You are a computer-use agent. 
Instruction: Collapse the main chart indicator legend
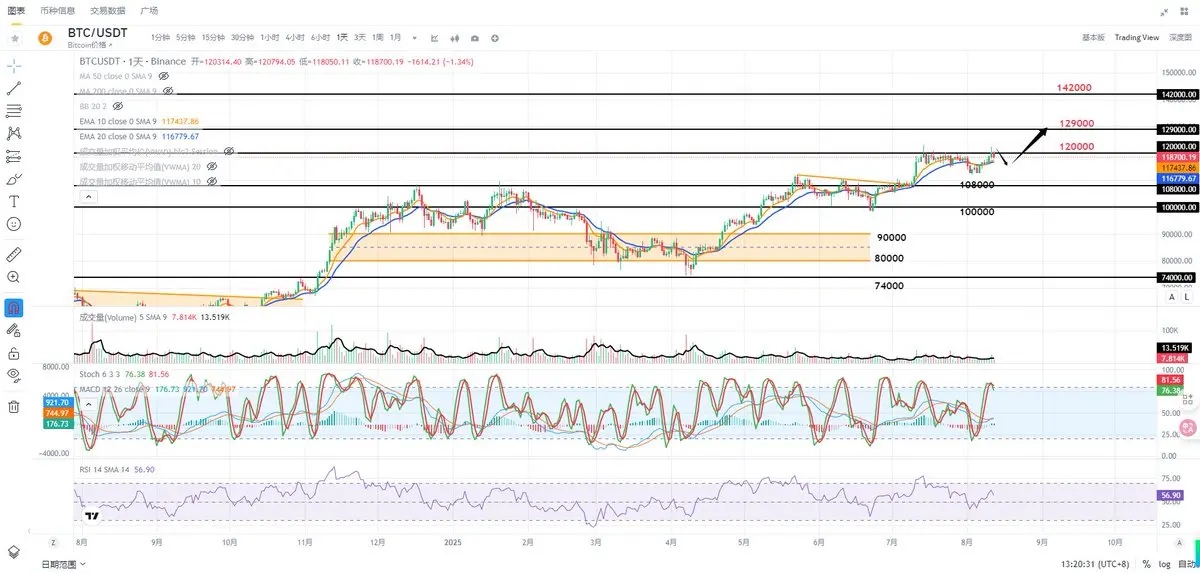[88, 197]
